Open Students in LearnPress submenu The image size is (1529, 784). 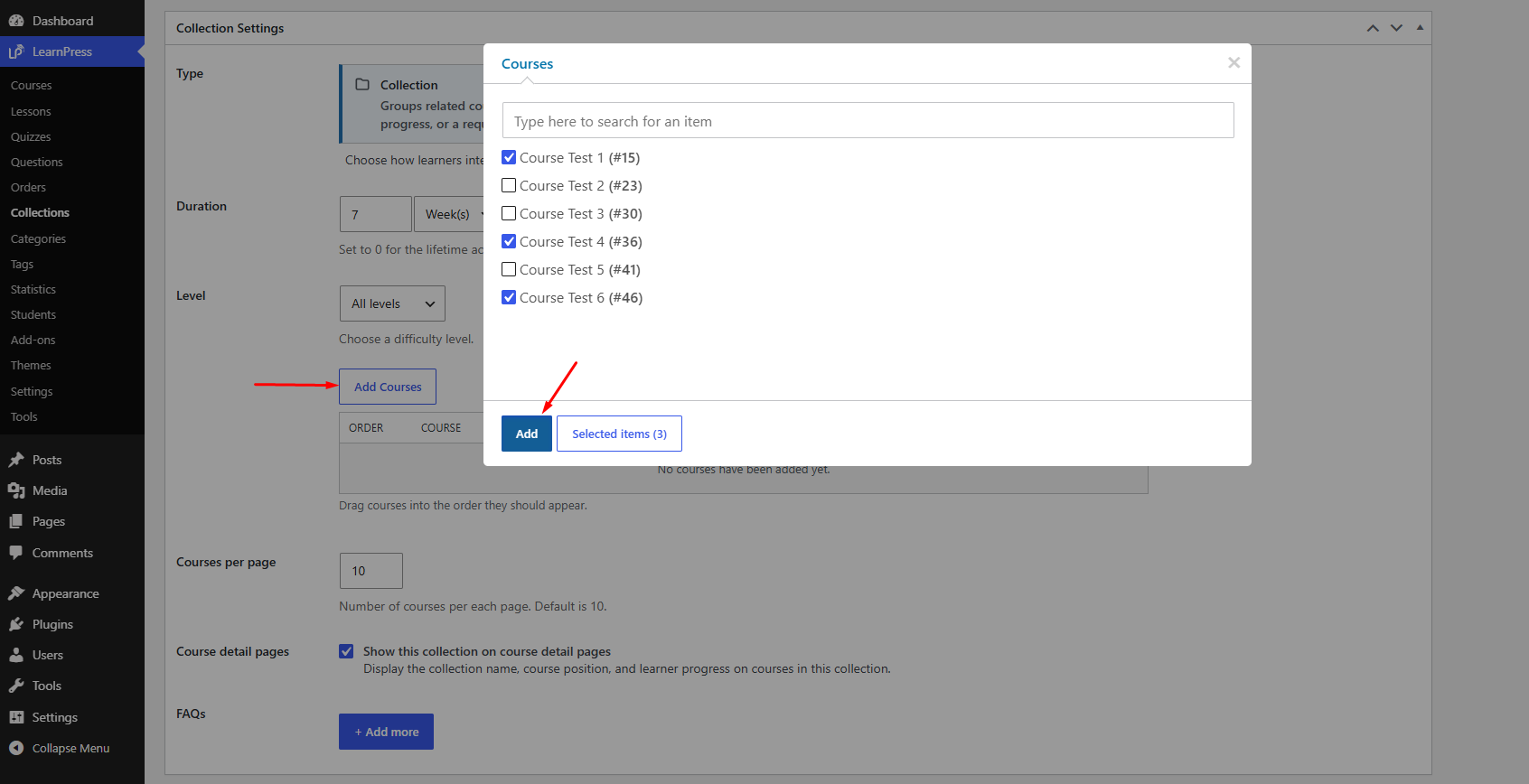pyautogui.click(x=33, y=314)
